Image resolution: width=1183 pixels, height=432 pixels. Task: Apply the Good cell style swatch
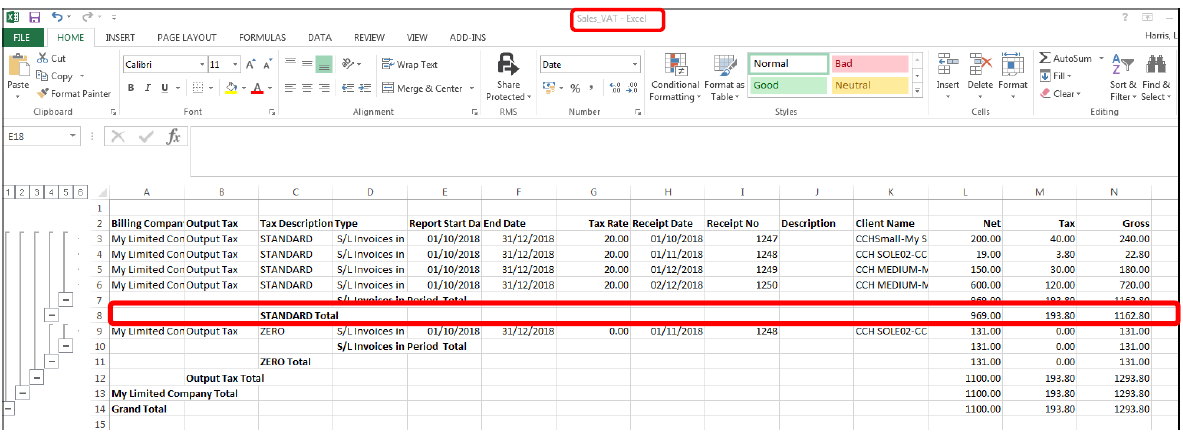[788, 86]
